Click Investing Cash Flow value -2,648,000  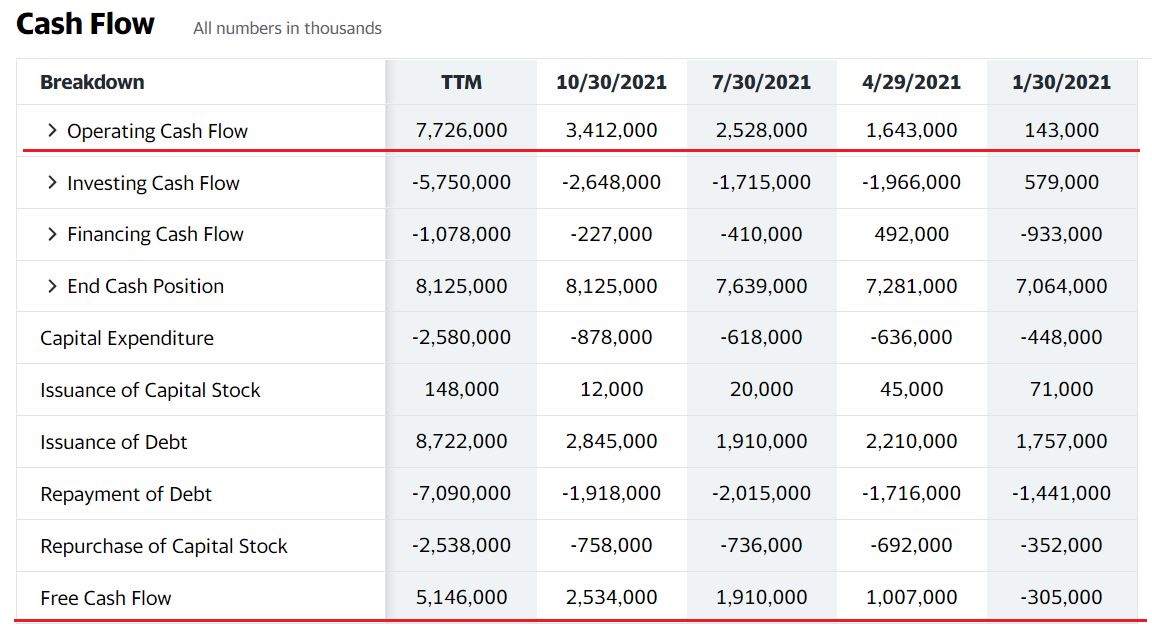(611, 182)
